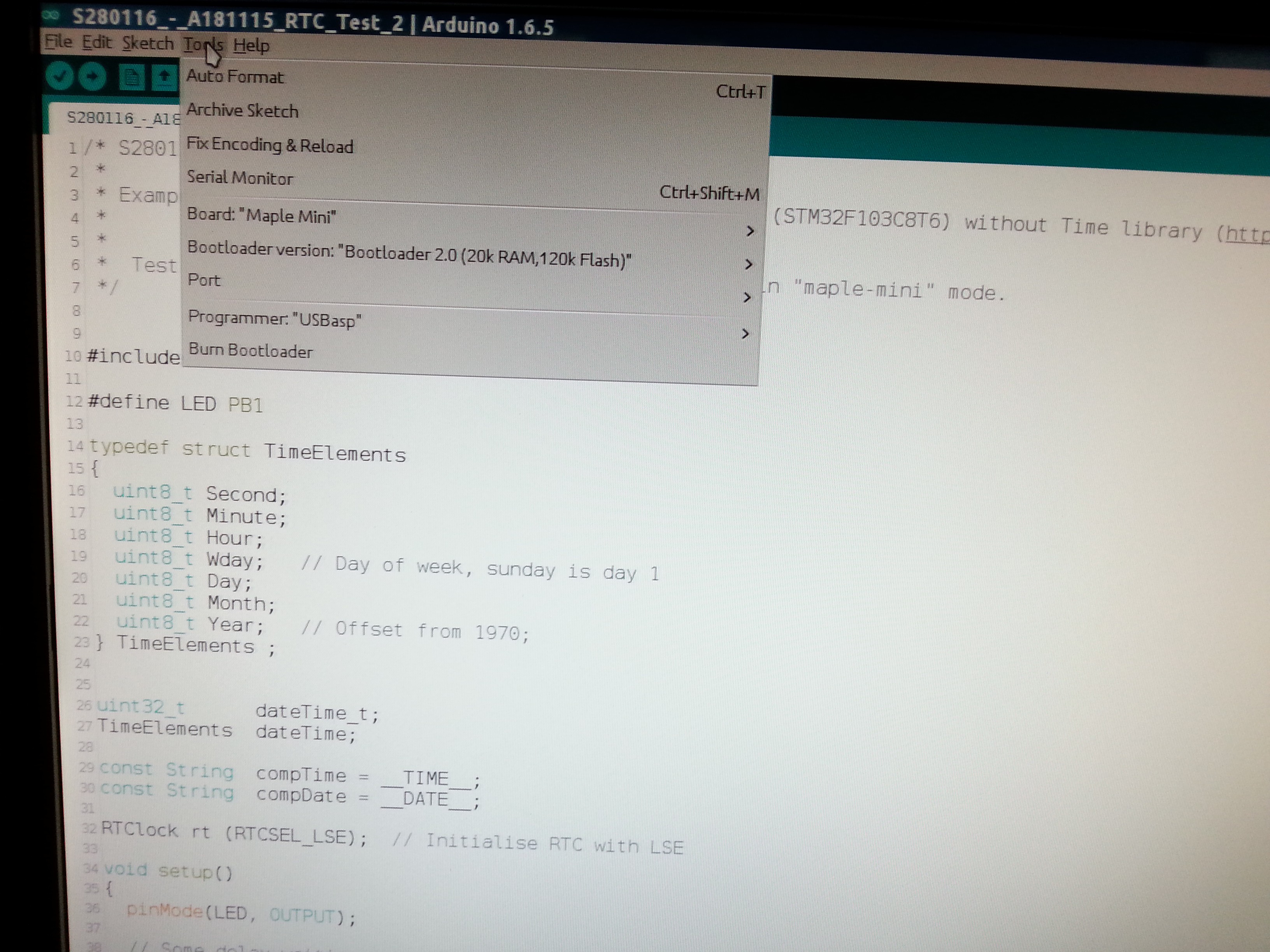This screenshot has width=1270, height=952.
Task: Click "uint8_t Wday;" declaration
Action: (x=189, y=559)
